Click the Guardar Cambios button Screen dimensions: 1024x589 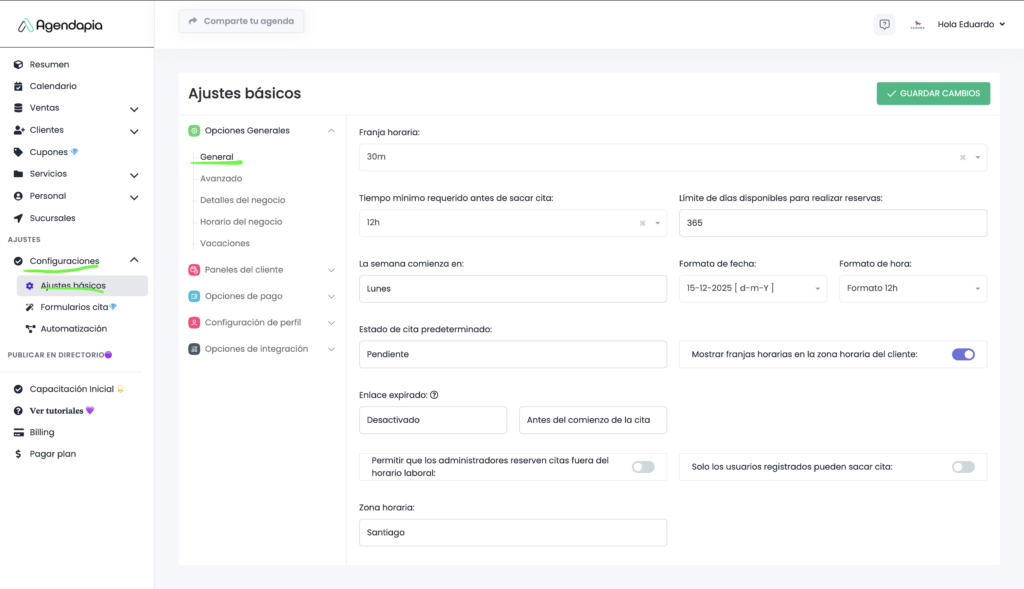(x=933, y=93)
